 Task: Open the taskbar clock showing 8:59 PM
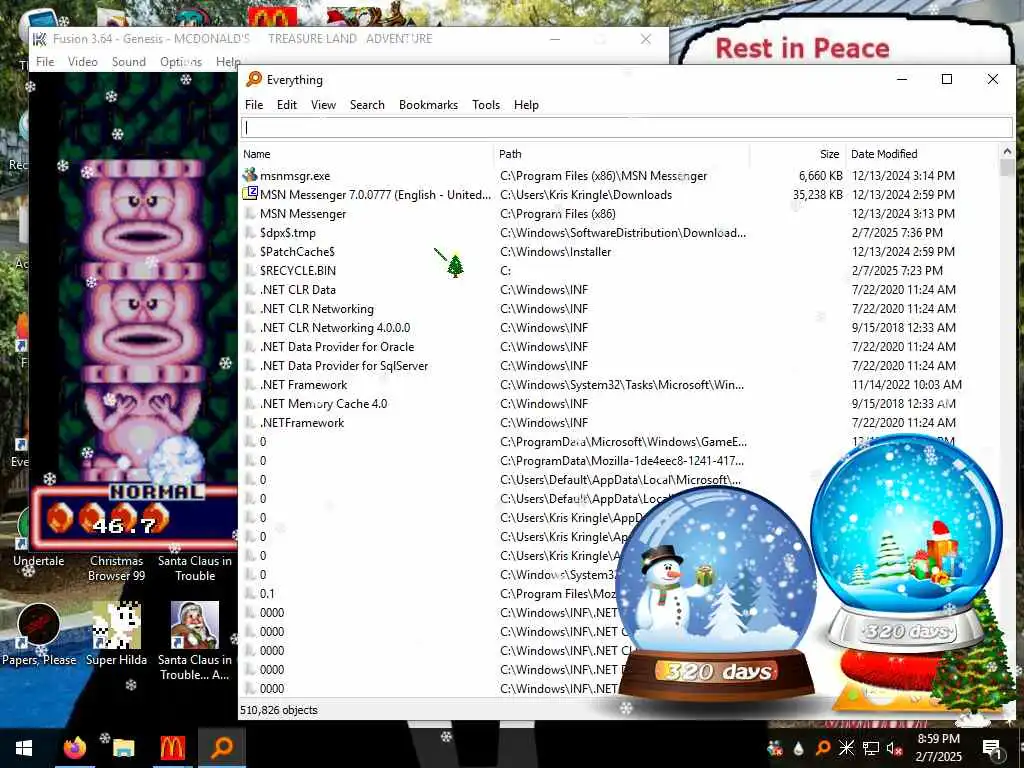[x=938, y=748]
